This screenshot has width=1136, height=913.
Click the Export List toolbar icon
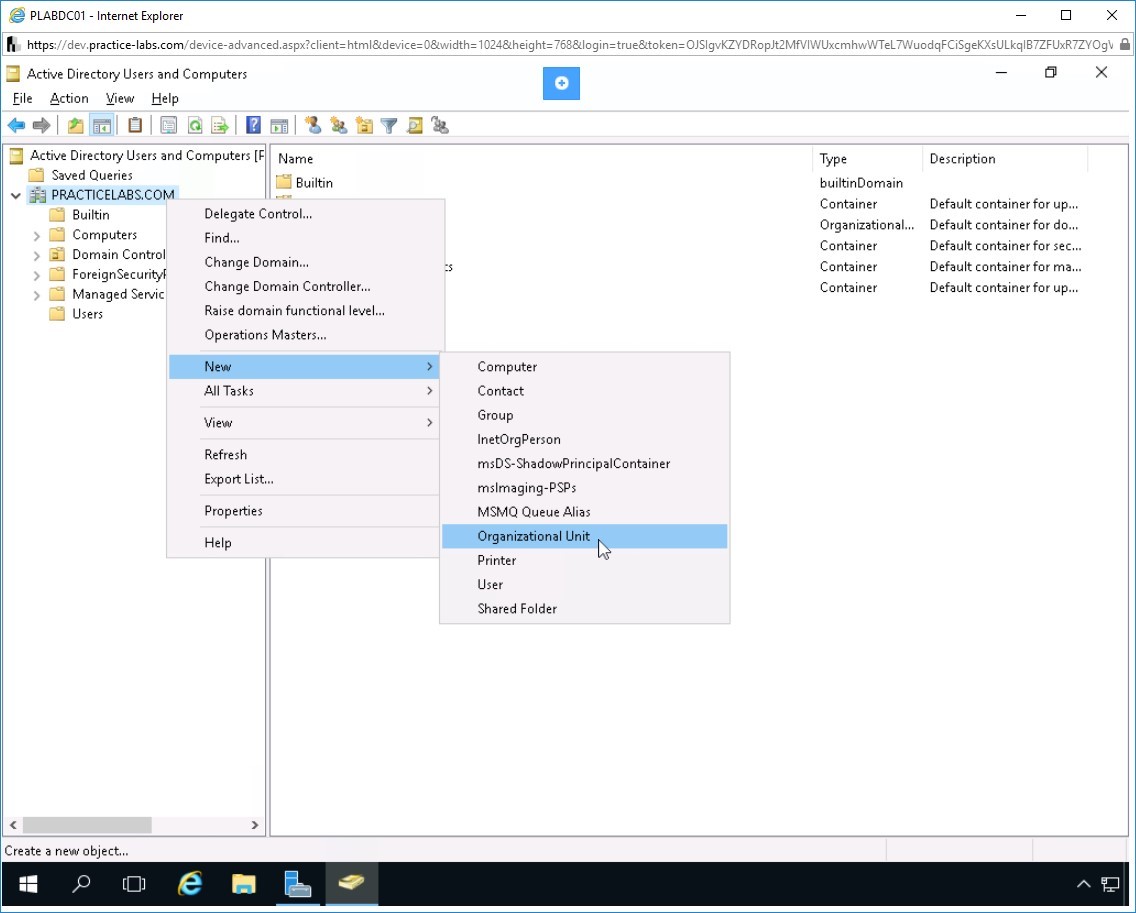tap(220, 125)
